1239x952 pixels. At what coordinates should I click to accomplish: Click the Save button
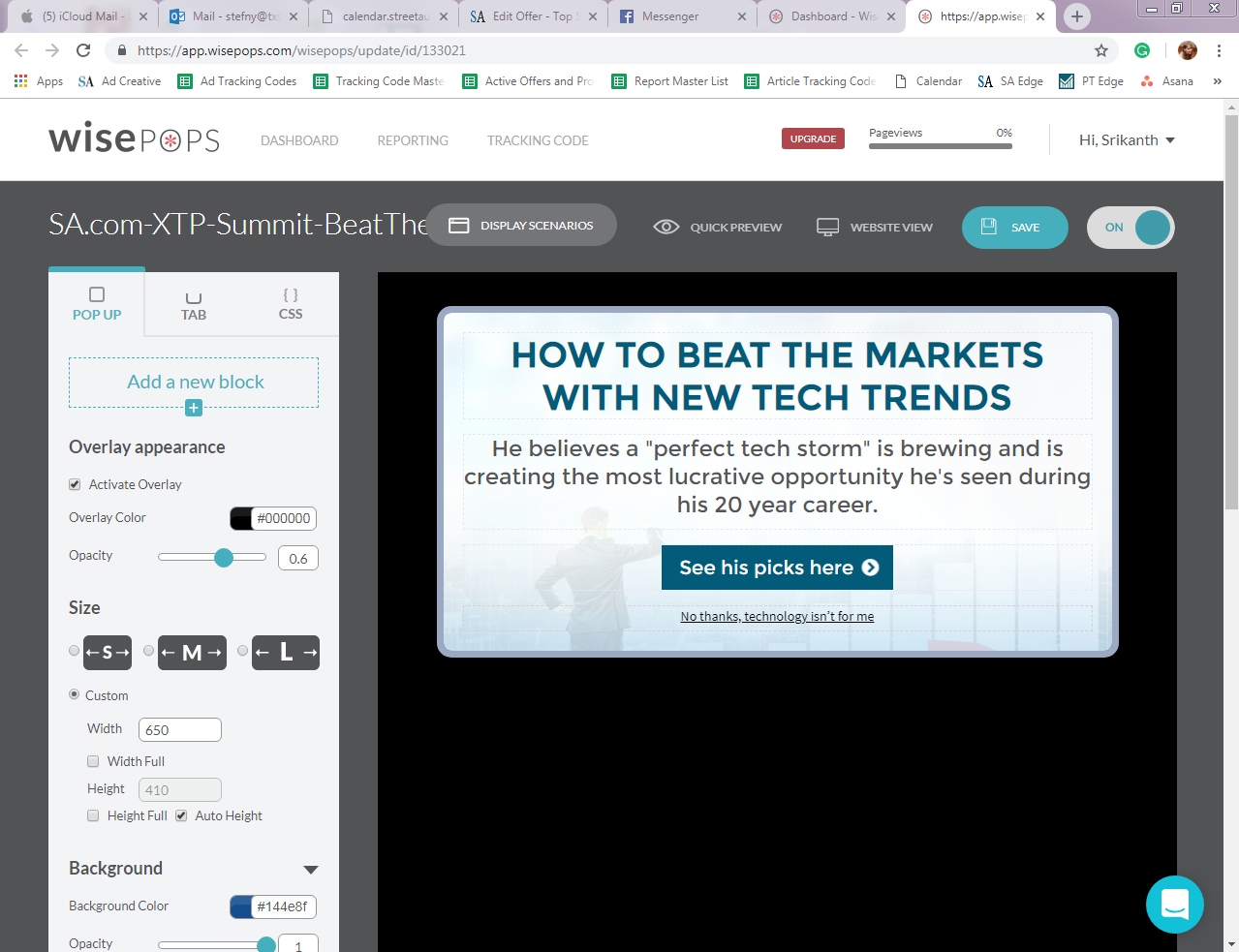point(1014,228)
